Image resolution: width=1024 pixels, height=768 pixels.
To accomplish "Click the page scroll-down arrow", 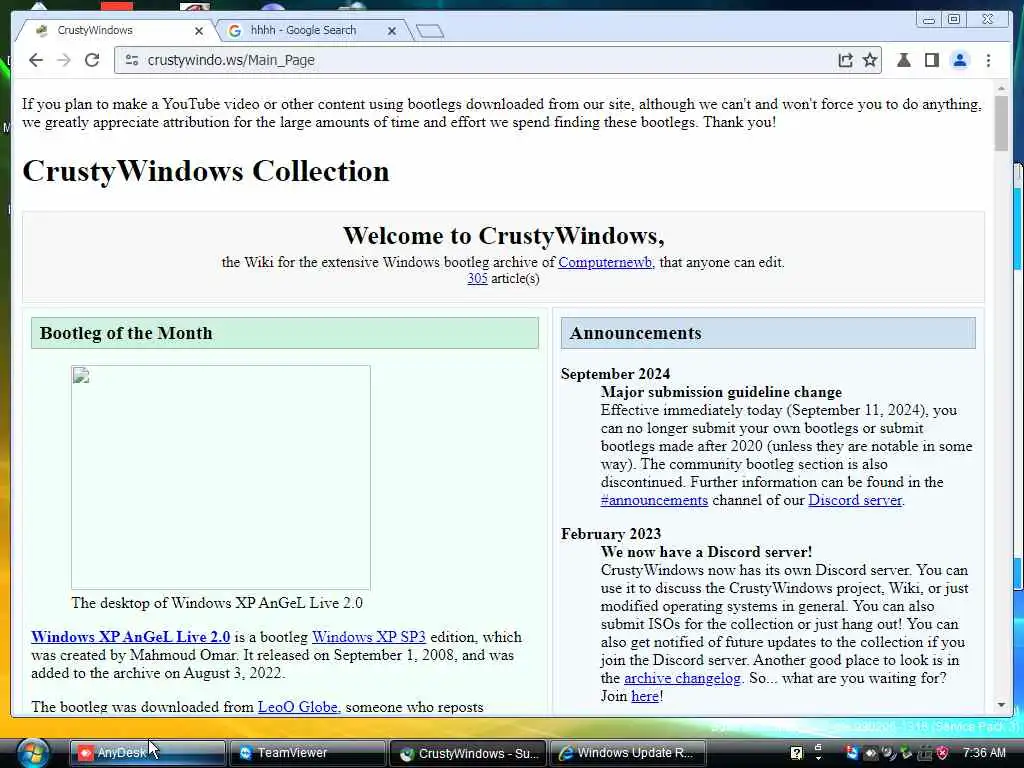I will (x=1001, y=705).
